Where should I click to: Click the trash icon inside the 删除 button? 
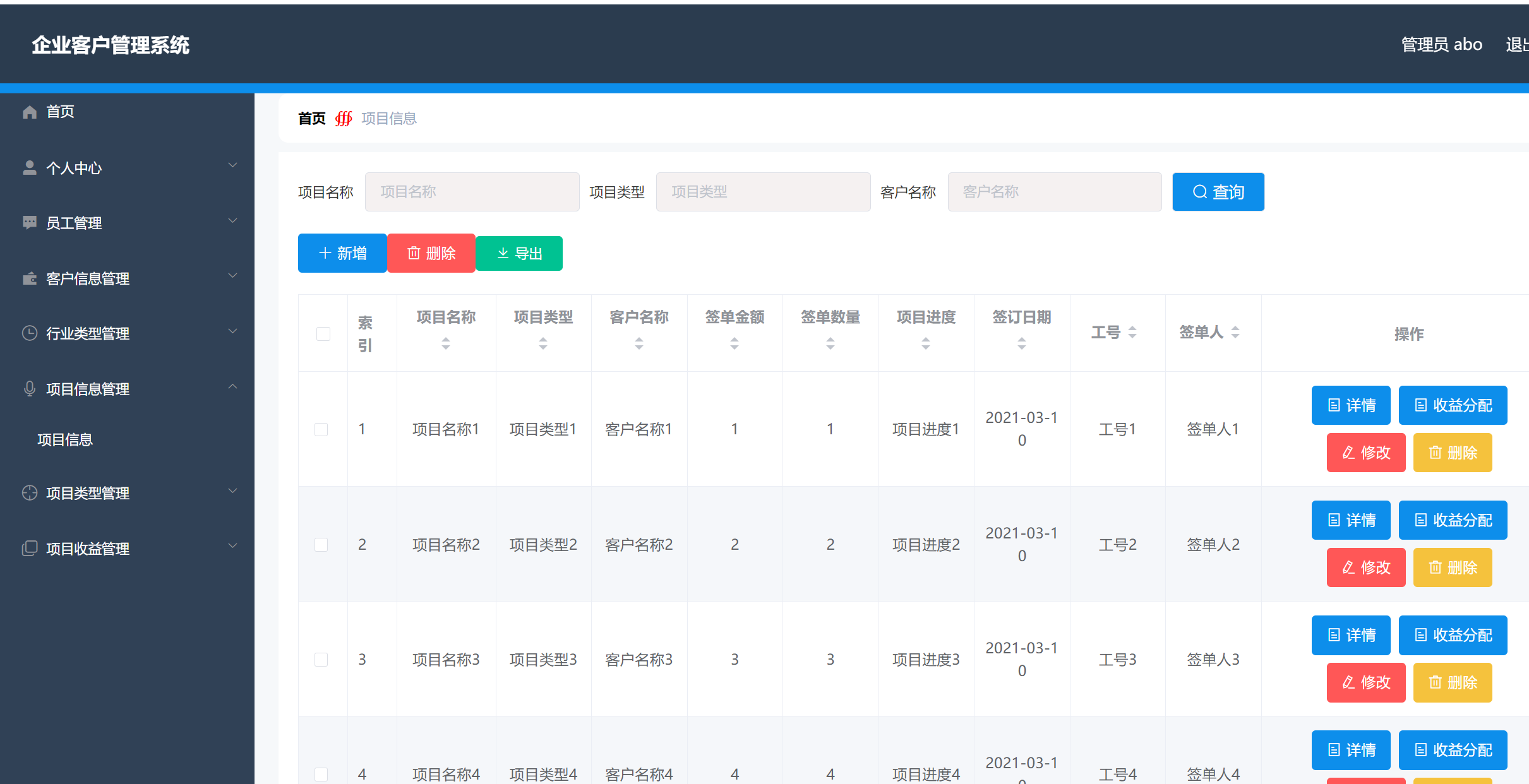click(414, 253)
